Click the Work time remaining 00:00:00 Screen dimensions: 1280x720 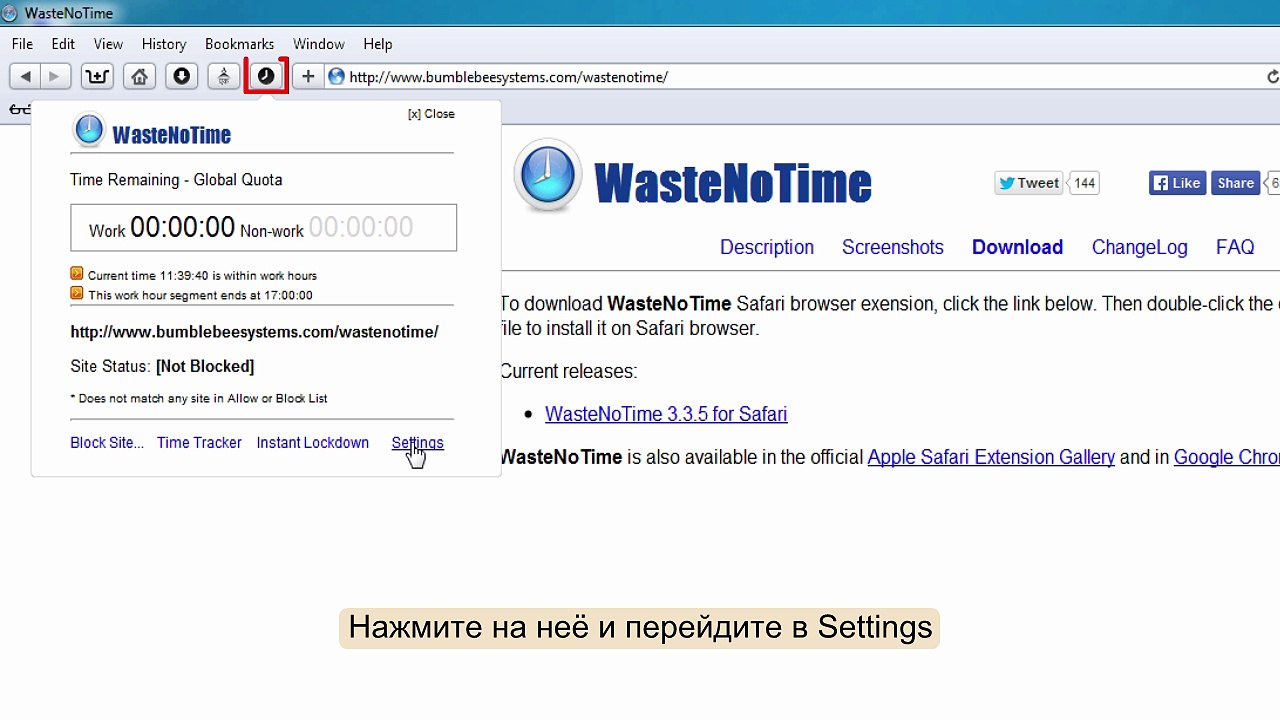click(x=182, y=227)
